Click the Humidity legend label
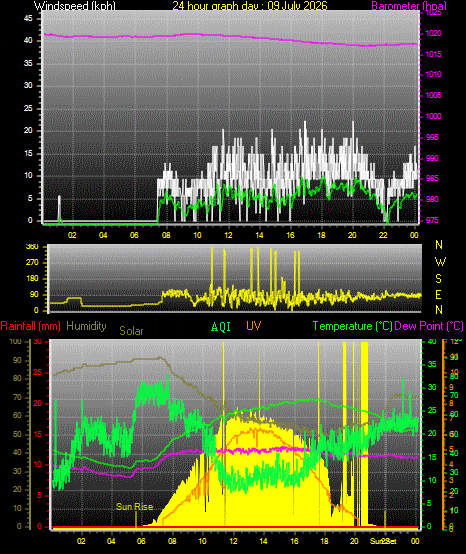This screenshot has height=554, width=466. [86, 326]
